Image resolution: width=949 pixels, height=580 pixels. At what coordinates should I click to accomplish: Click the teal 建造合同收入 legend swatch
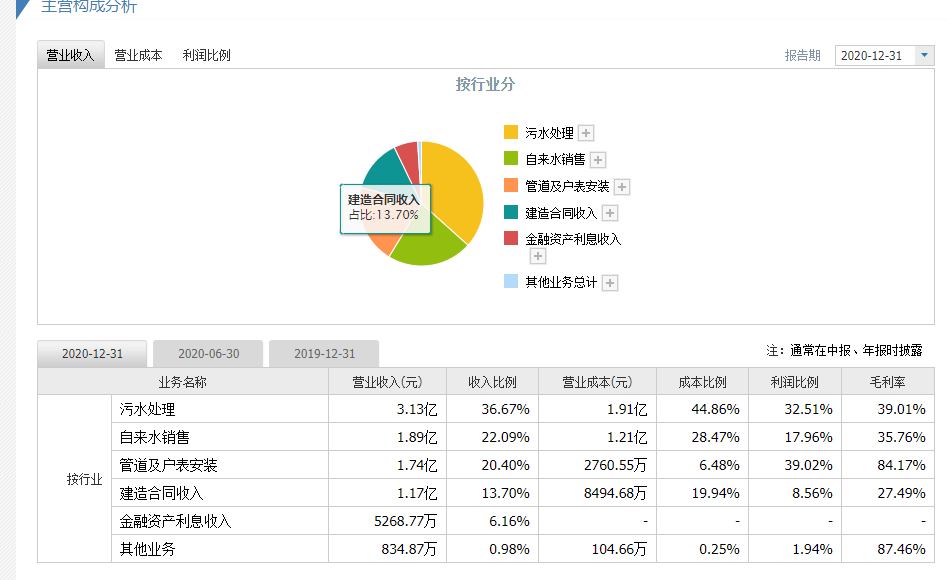coord(511,213)
